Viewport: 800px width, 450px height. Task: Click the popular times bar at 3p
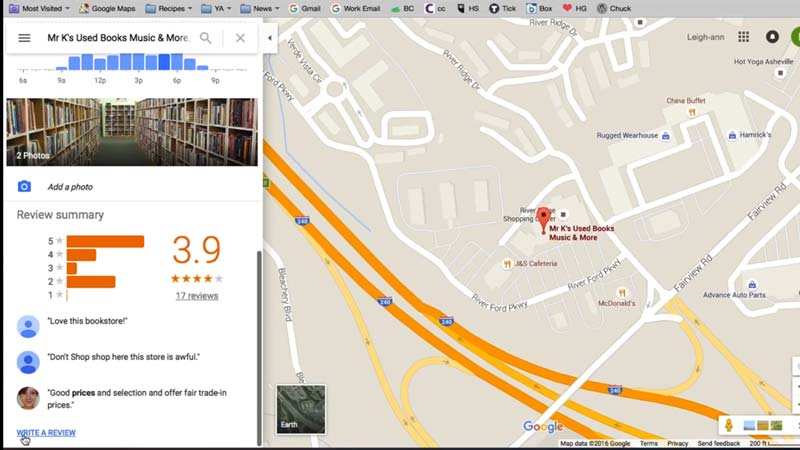pyautogui.click(x=138, y=62)
